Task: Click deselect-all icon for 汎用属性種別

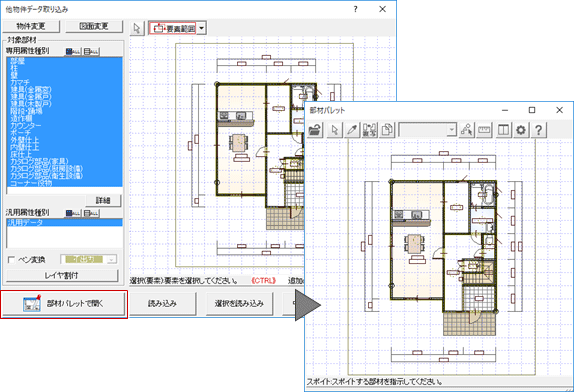Action: pyautogui.click(x=91, y=213)
